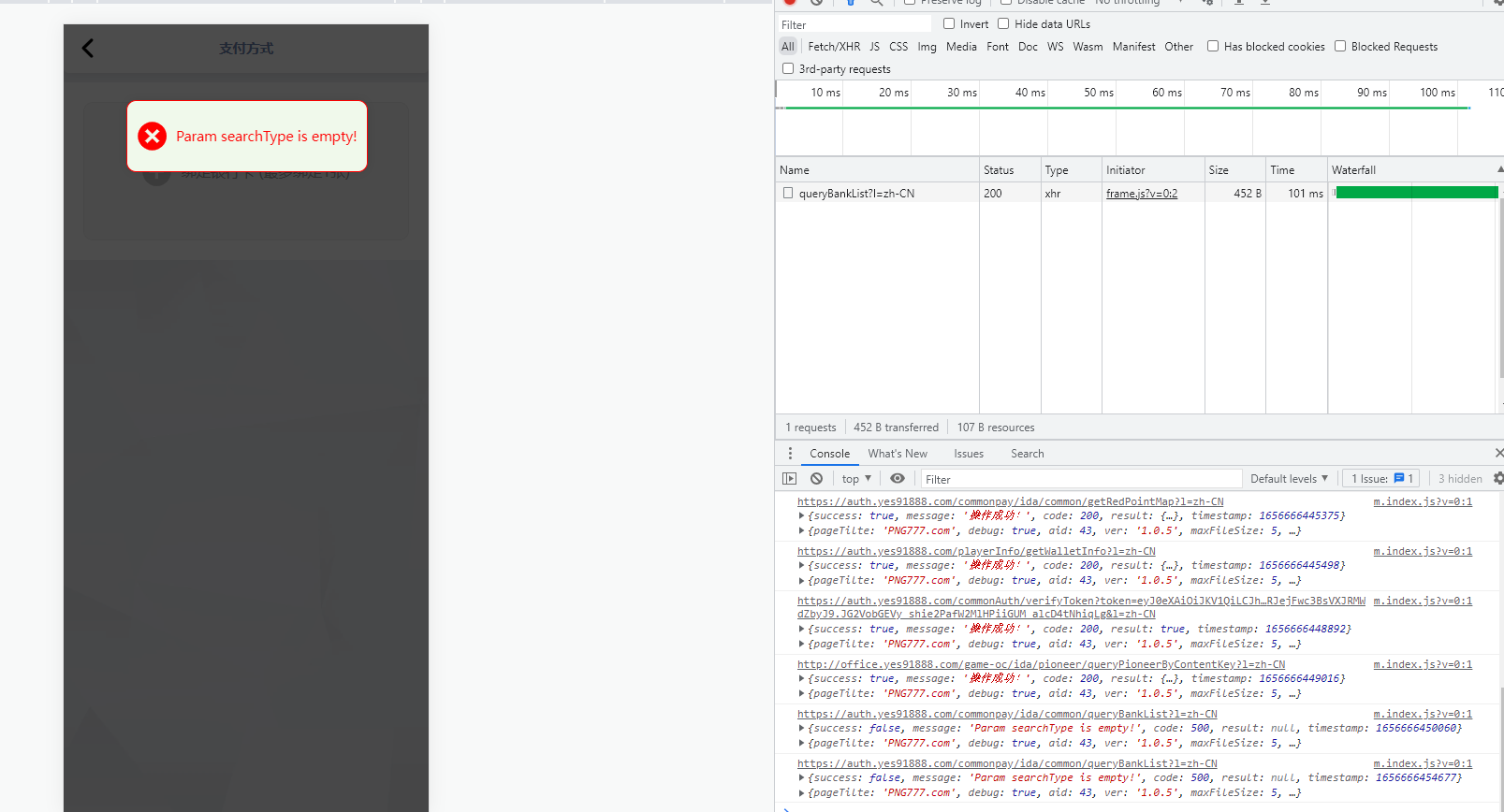
Task: Sort requests by Size column
Action: 1235,170
